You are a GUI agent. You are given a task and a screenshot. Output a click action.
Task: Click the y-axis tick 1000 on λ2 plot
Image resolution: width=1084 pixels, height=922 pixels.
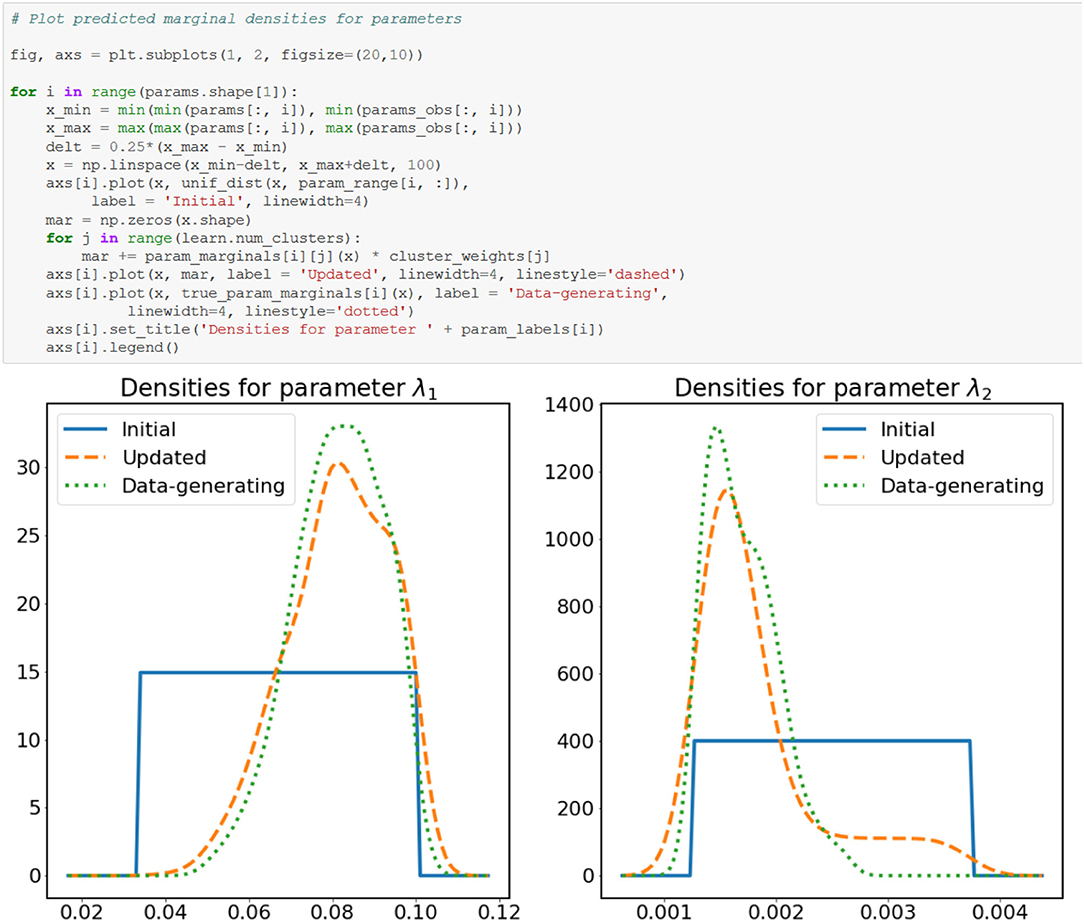pos(569,539)
